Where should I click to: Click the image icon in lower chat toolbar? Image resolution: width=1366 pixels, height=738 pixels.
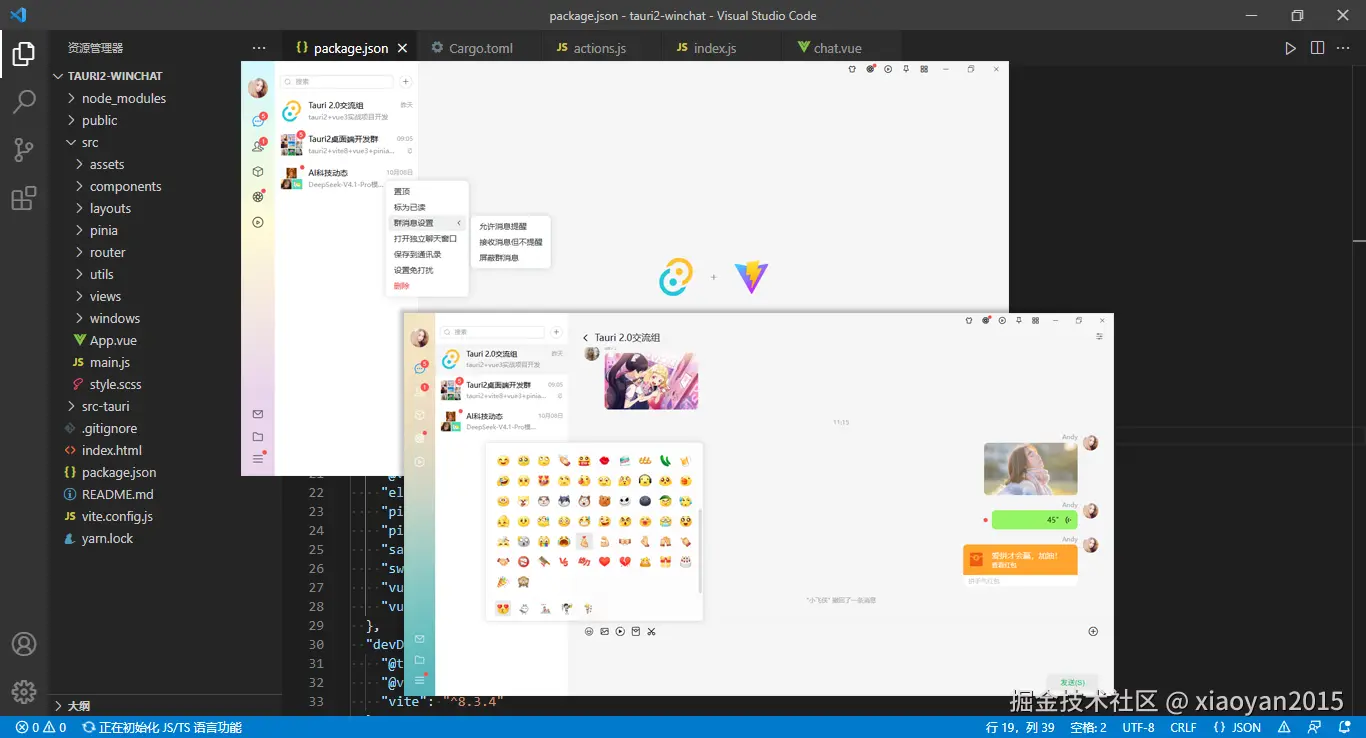coord(604,631)
